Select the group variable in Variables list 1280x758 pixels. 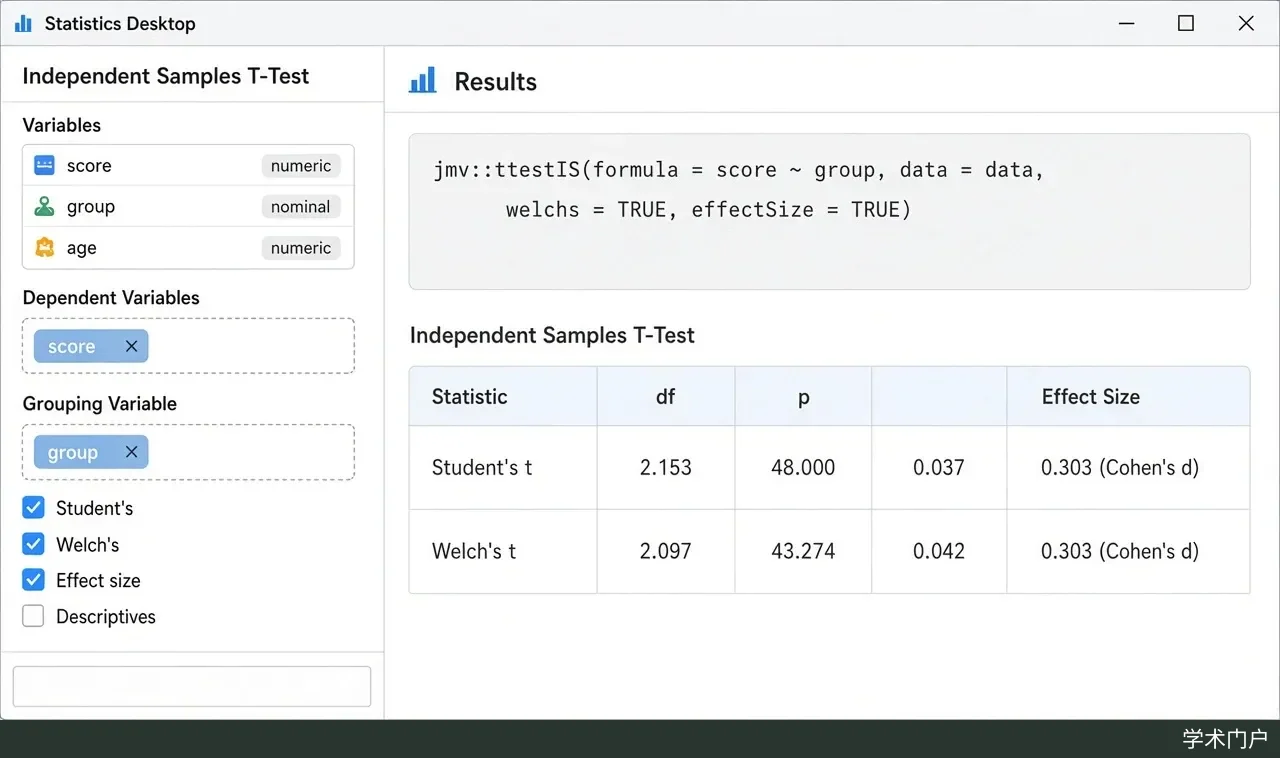188,207
